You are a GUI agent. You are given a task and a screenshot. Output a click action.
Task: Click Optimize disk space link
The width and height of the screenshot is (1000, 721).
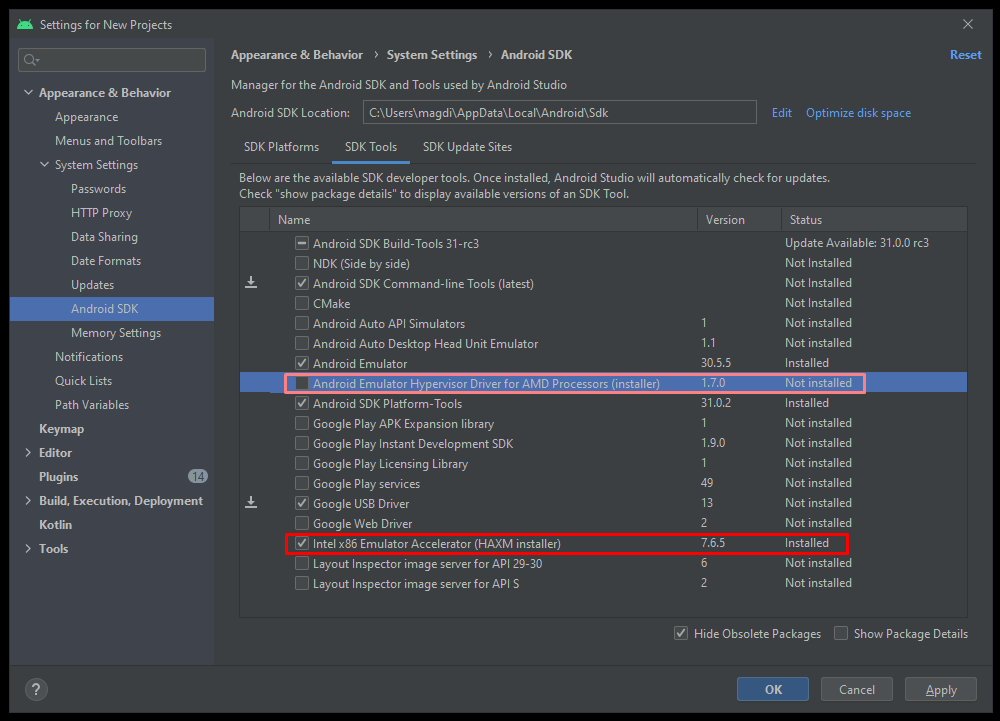pos(858,113)
